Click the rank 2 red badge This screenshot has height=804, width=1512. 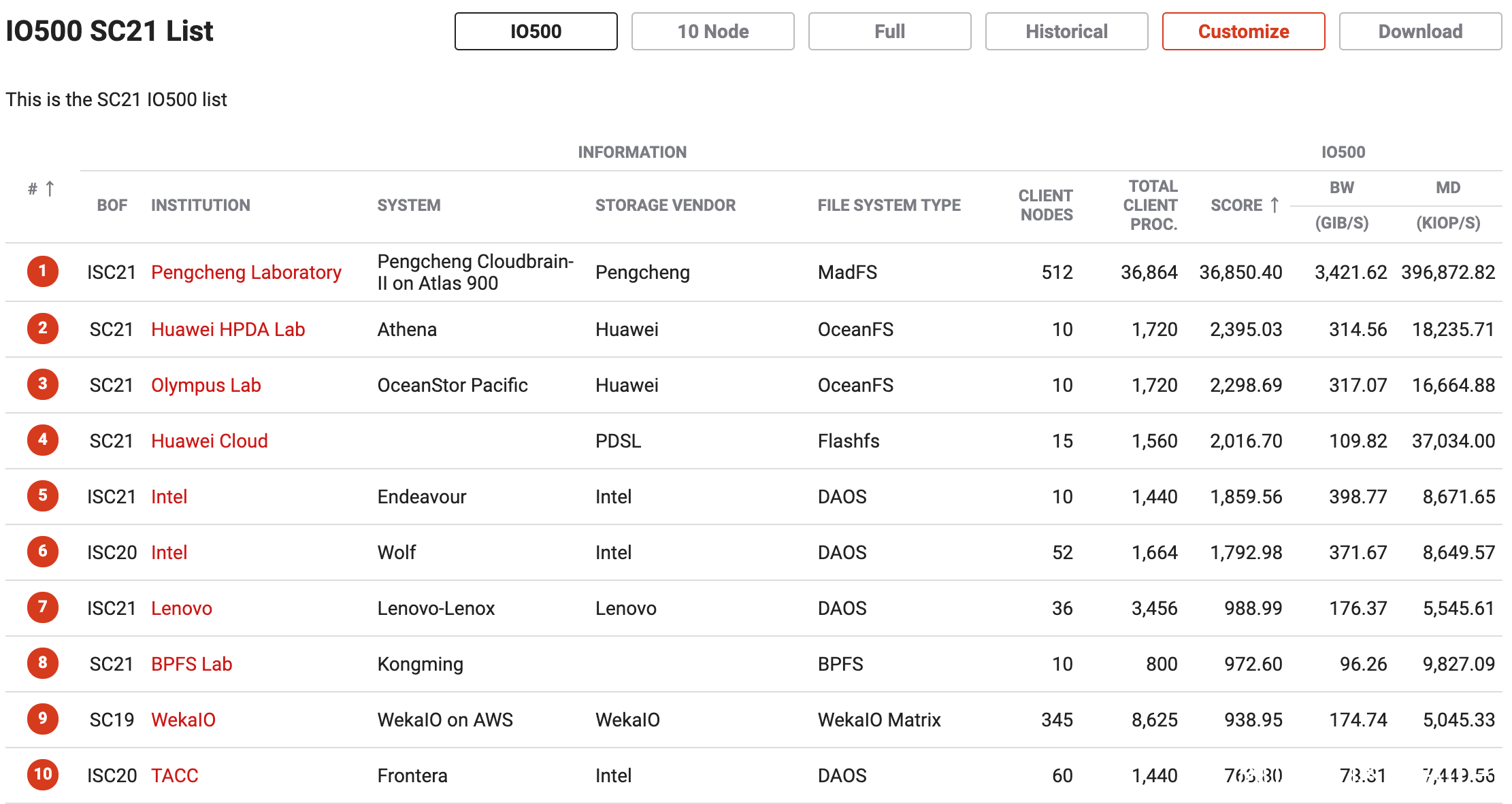[x=43, y=329]
